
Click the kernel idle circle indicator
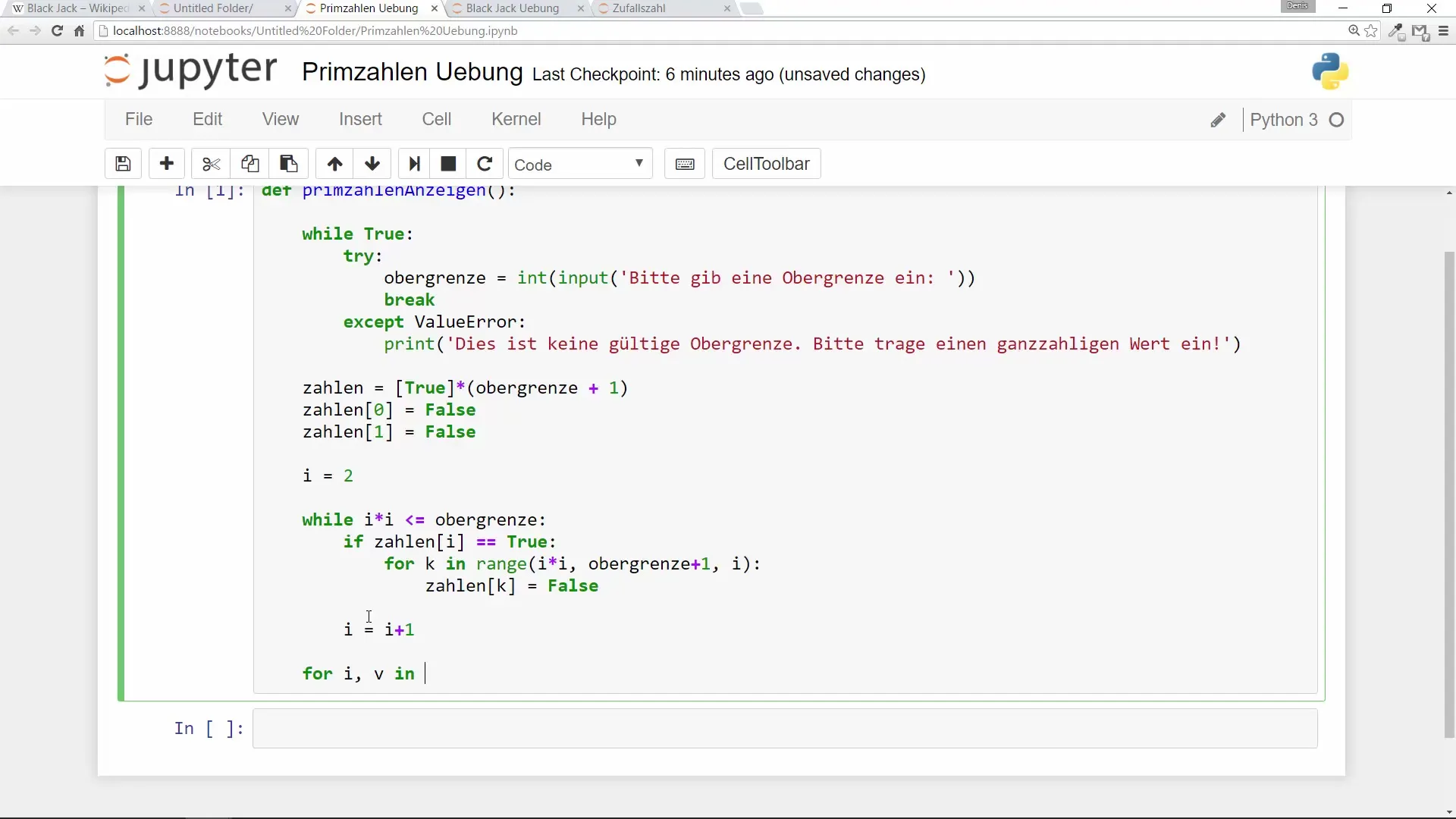click(1337, 120)
